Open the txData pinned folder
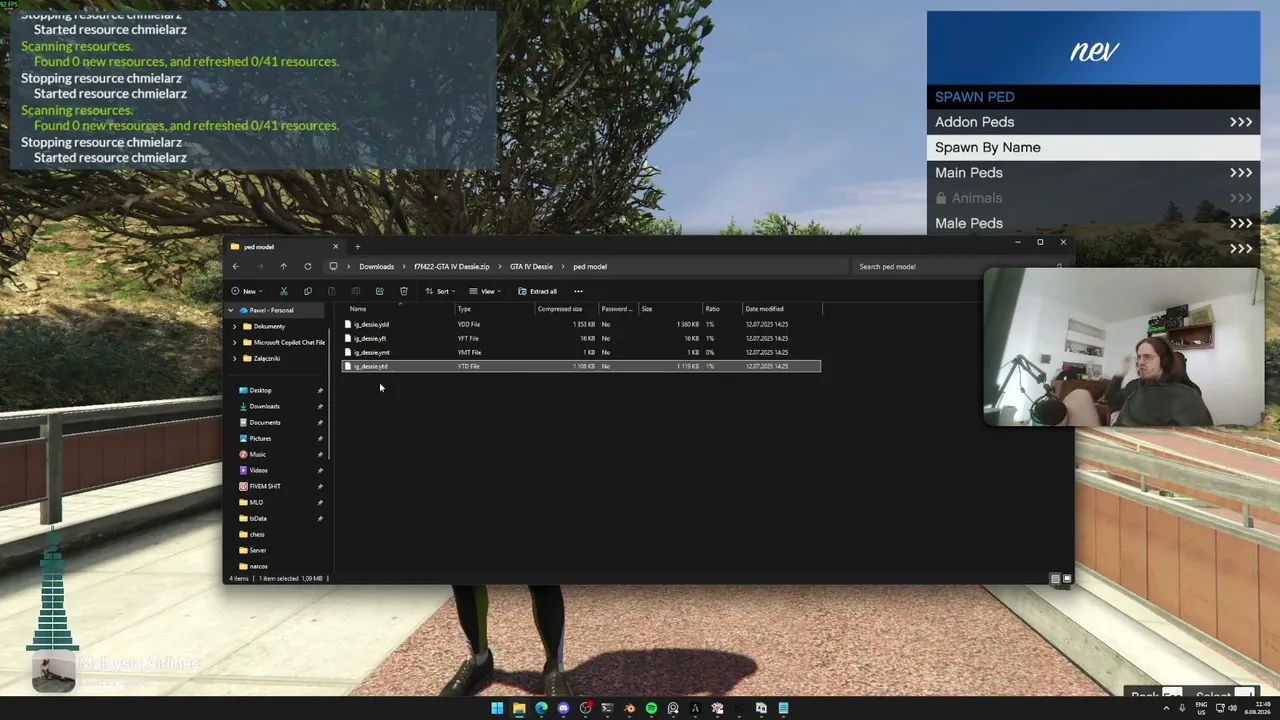This screenshot has width=1280, height=720. tap(258, 519)
